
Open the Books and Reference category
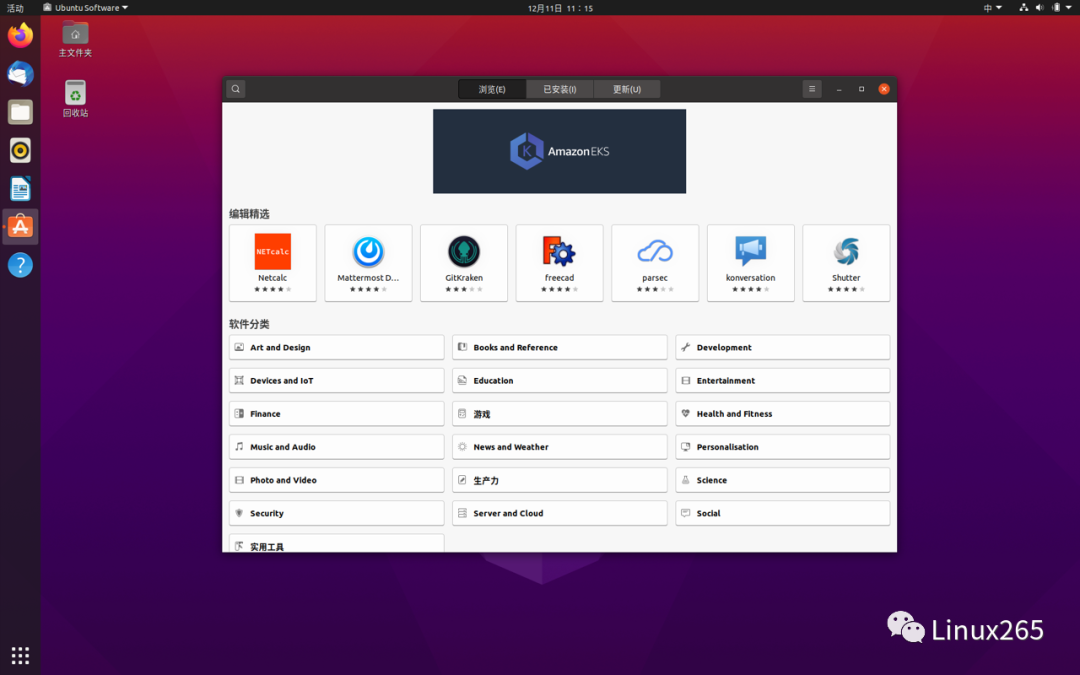559,347
